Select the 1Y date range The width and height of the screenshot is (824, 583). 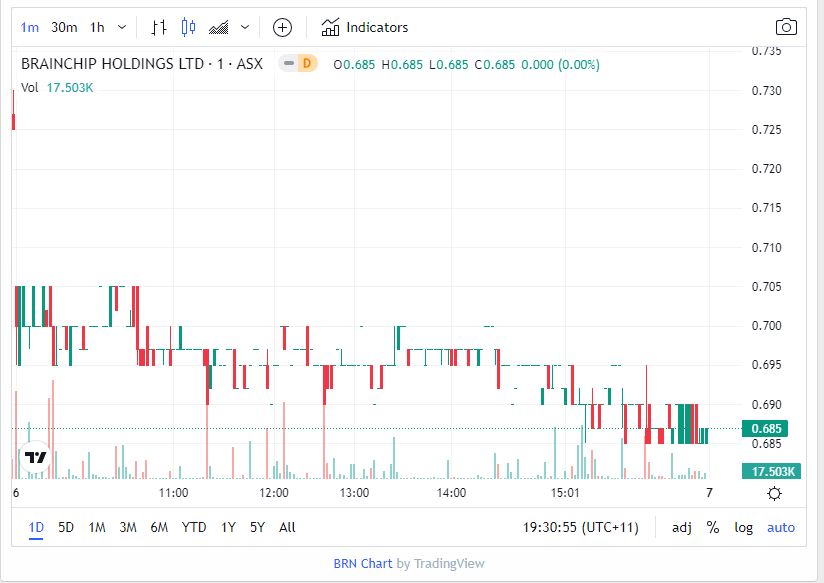click(228, 527)
